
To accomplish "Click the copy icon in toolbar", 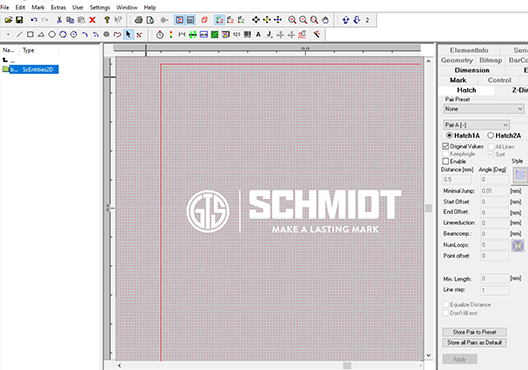I will [70, 20].
